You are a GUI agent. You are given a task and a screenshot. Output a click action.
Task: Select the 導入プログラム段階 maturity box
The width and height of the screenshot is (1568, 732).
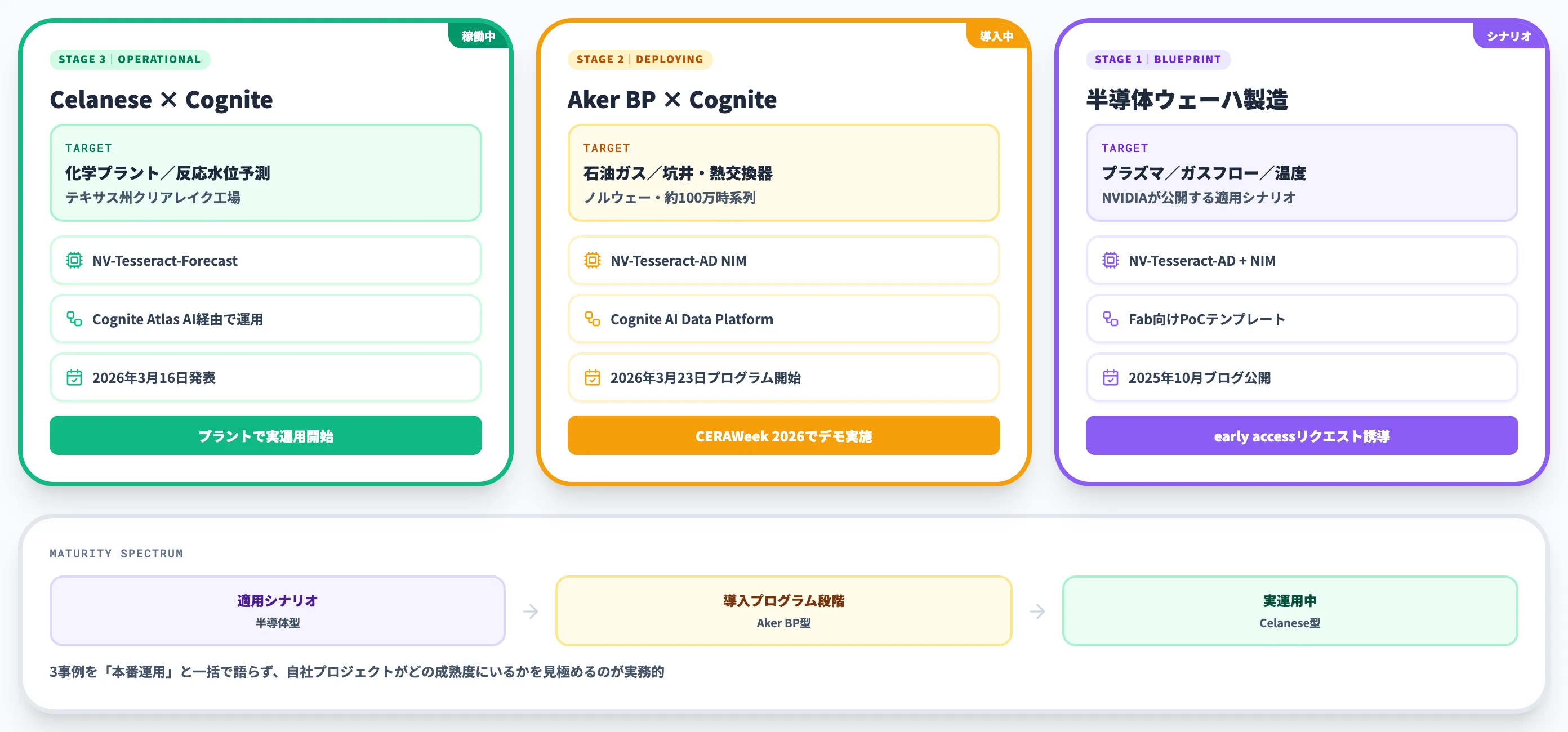783,611
